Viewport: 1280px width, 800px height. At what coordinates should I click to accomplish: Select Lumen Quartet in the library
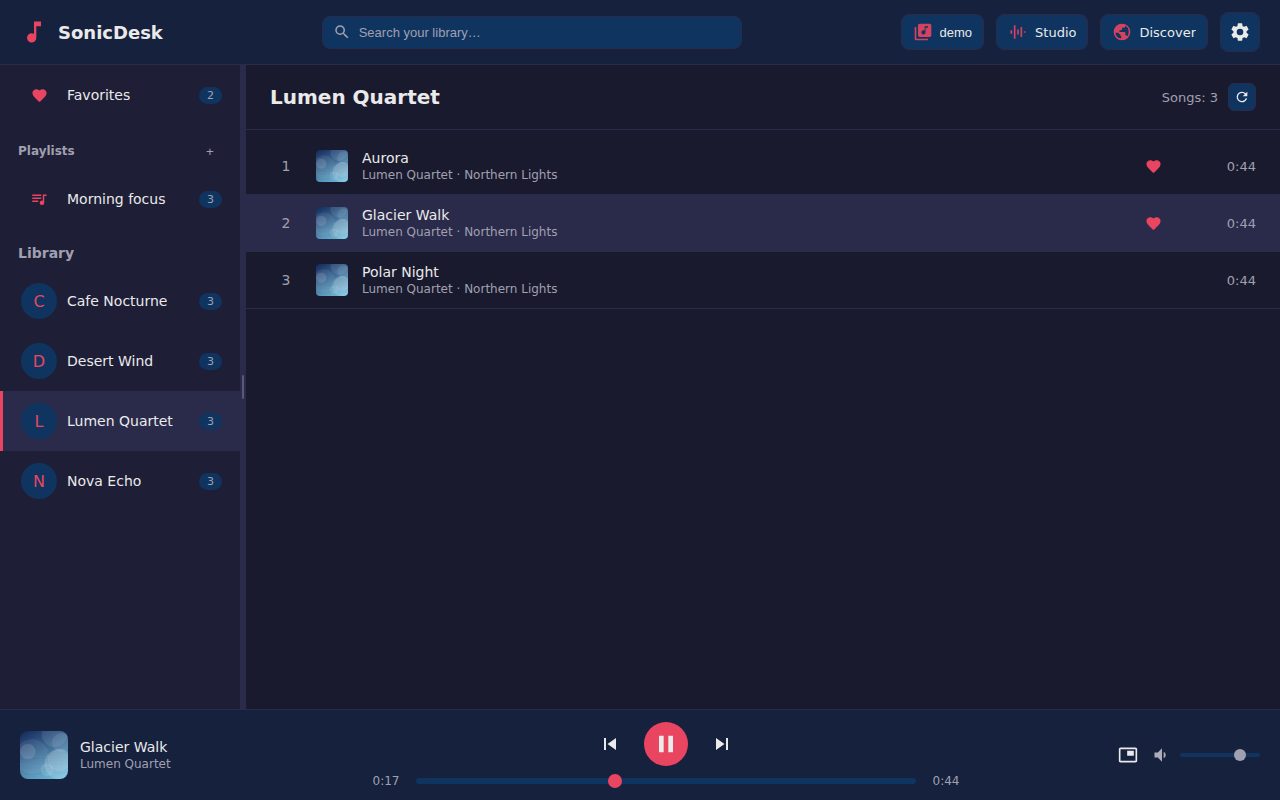click(120, 421)
